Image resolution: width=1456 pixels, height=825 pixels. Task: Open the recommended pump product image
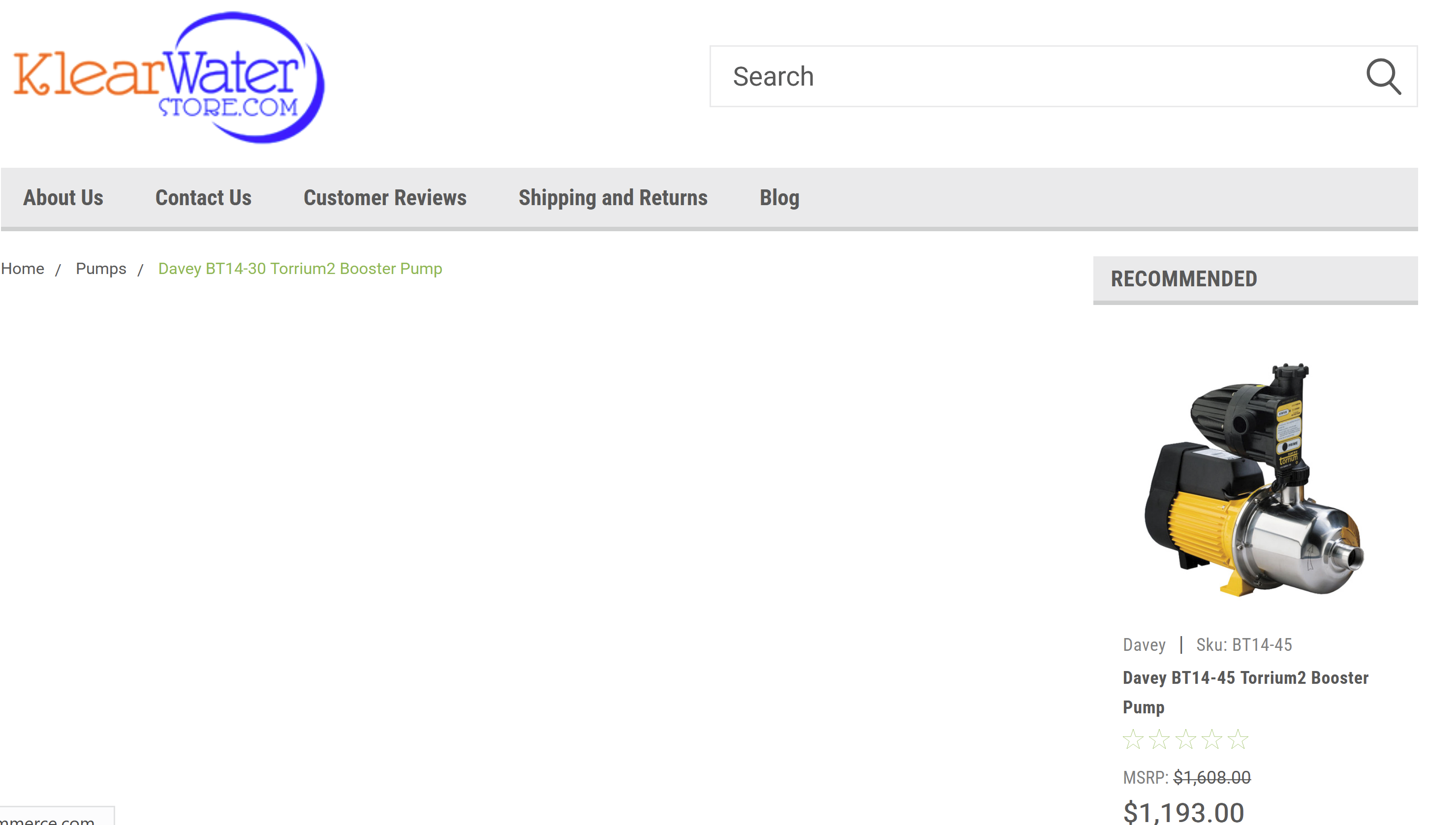[1255, 479]
